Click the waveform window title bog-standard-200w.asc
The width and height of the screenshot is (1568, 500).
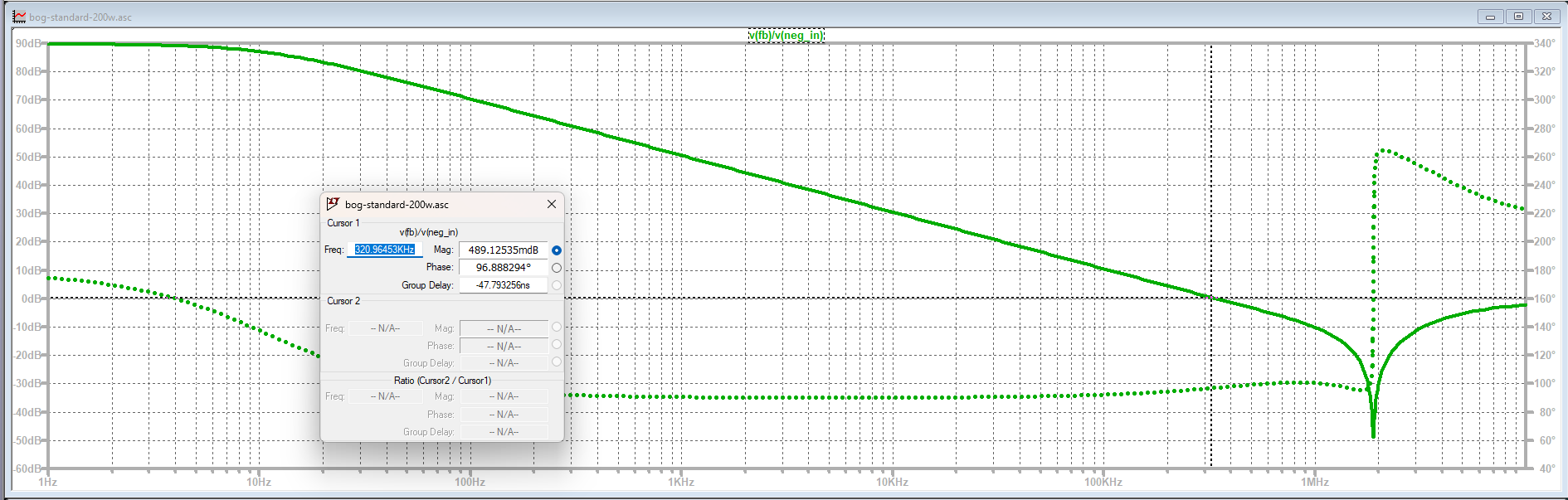click(x=80, y=17)
